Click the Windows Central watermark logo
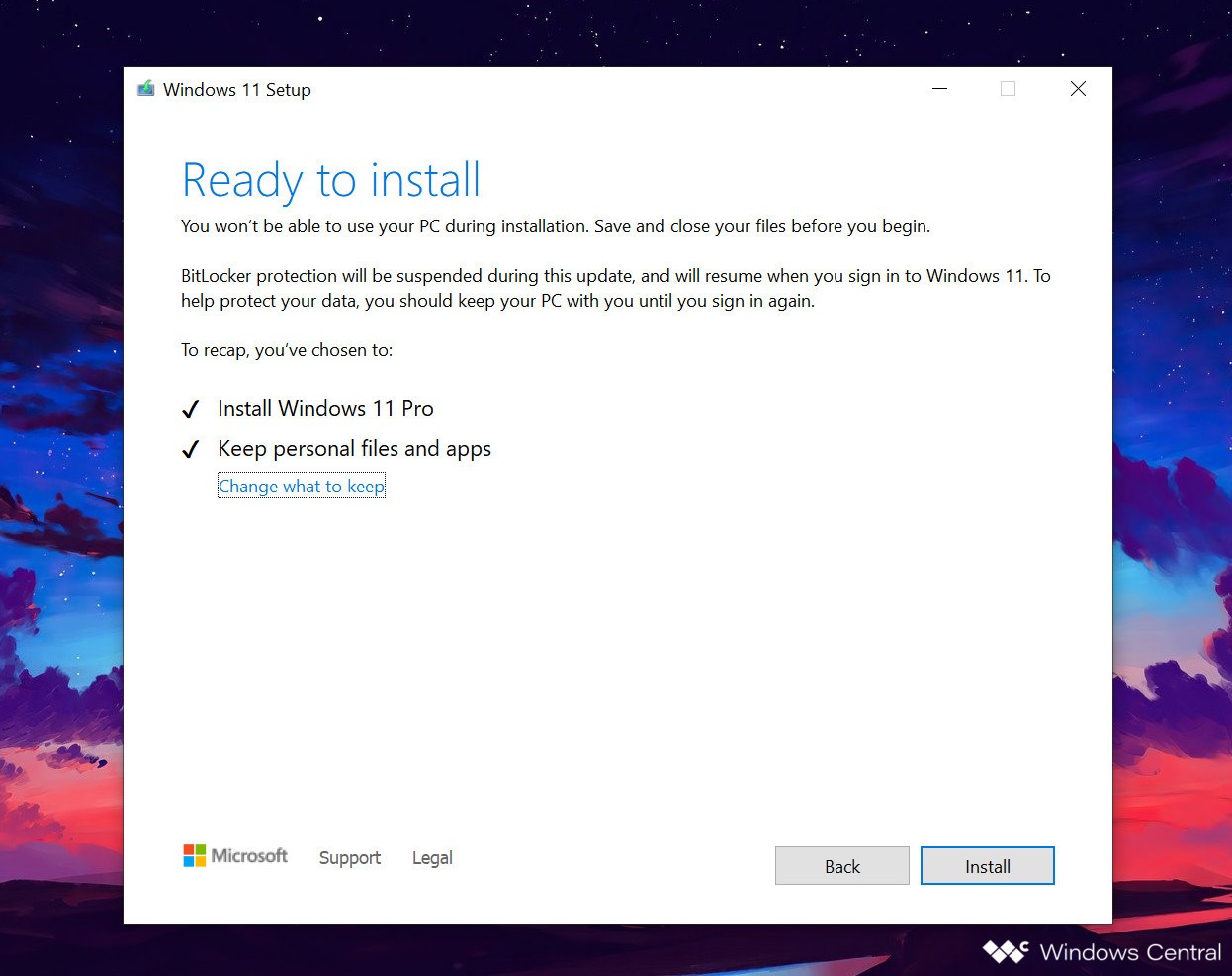 1006,952
